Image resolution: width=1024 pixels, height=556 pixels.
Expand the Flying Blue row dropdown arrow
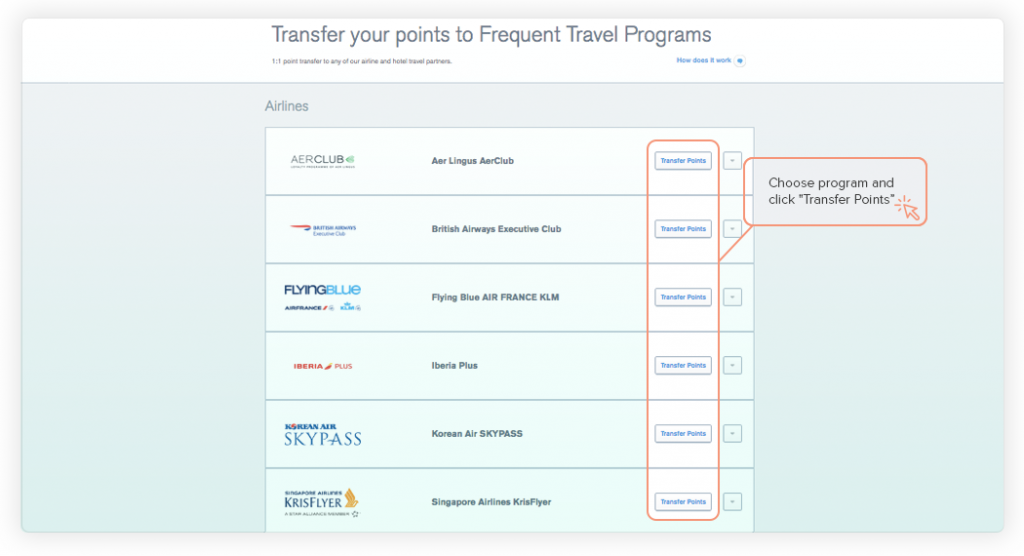pos(732,297)
